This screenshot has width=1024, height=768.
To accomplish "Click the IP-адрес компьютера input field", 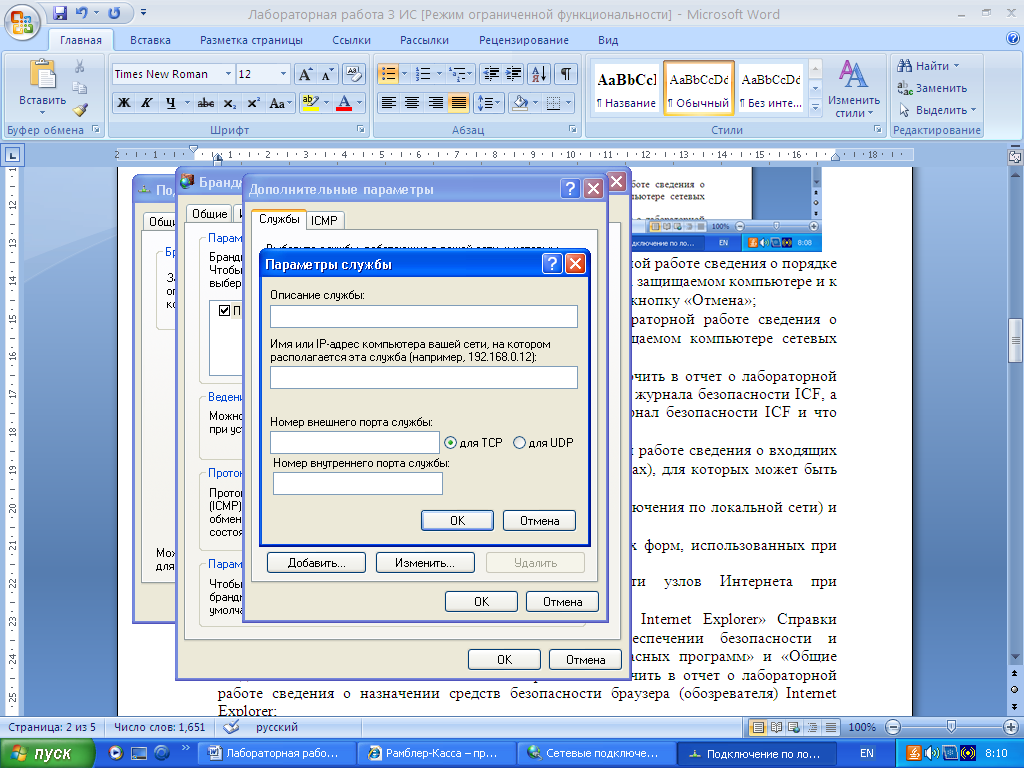I will (x=424, y=377).
